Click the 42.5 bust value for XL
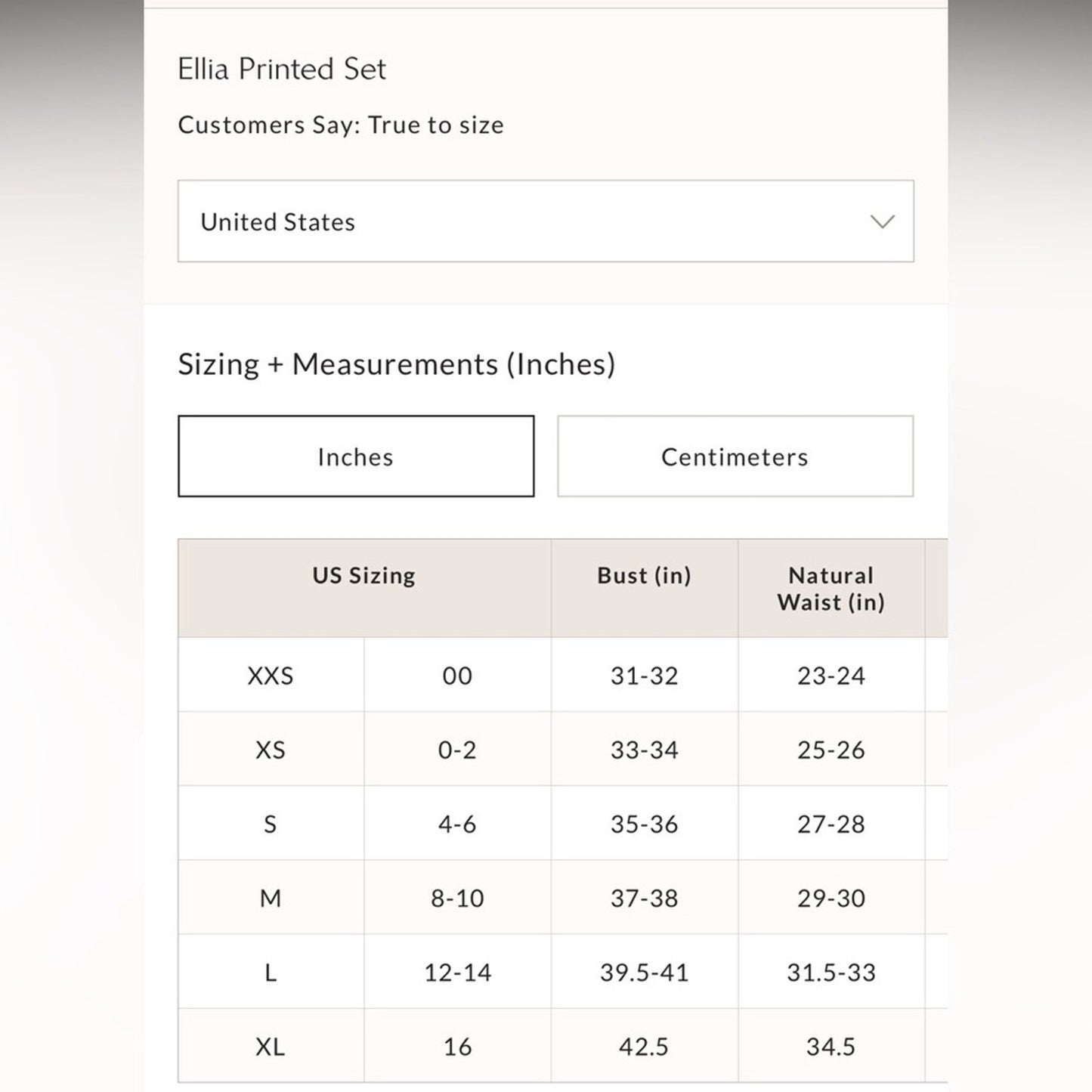 [x=644, y=1046]
